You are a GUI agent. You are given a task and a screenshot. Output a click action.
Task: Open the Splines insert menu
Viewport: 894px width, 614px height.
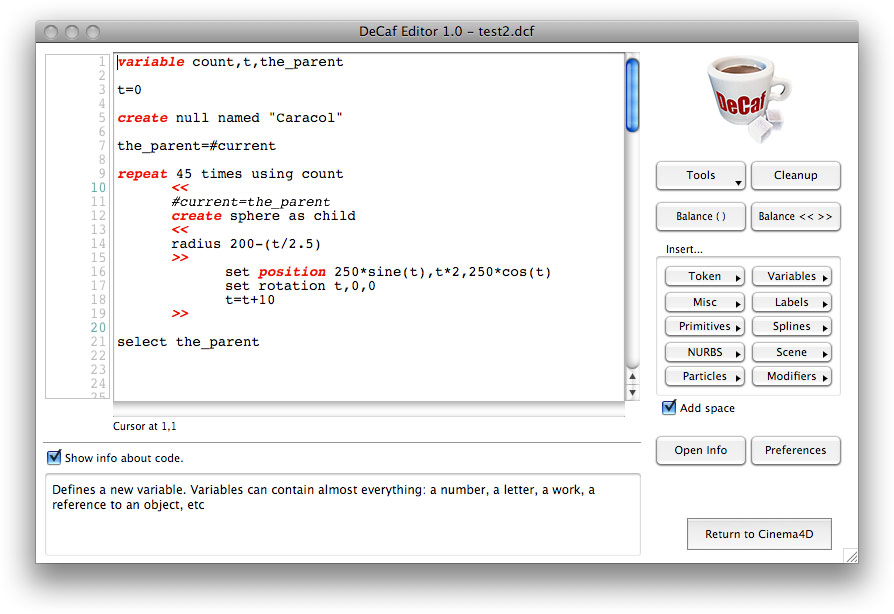(x=796, y=327)
